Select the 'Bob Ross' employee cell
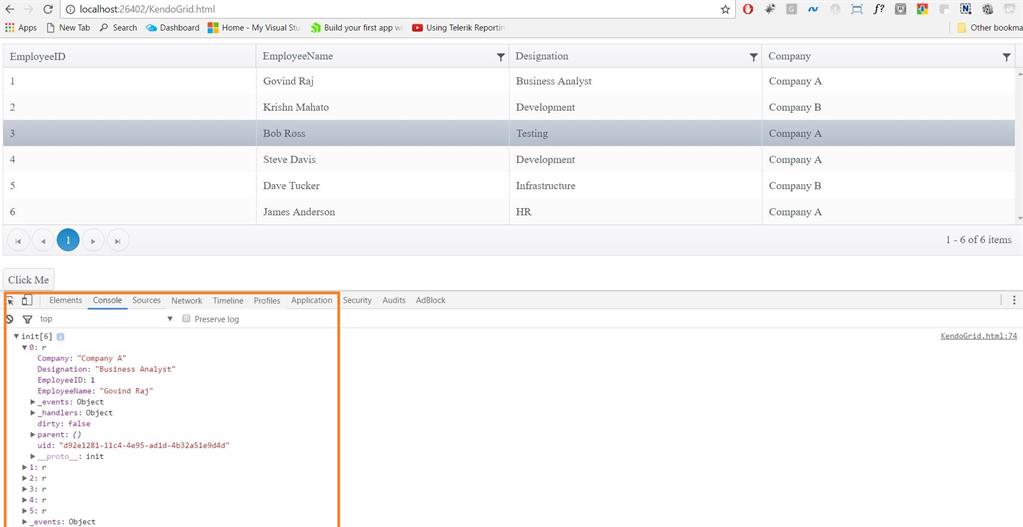The width and height of the screenshot is (1023, 527). click(382, 134)
